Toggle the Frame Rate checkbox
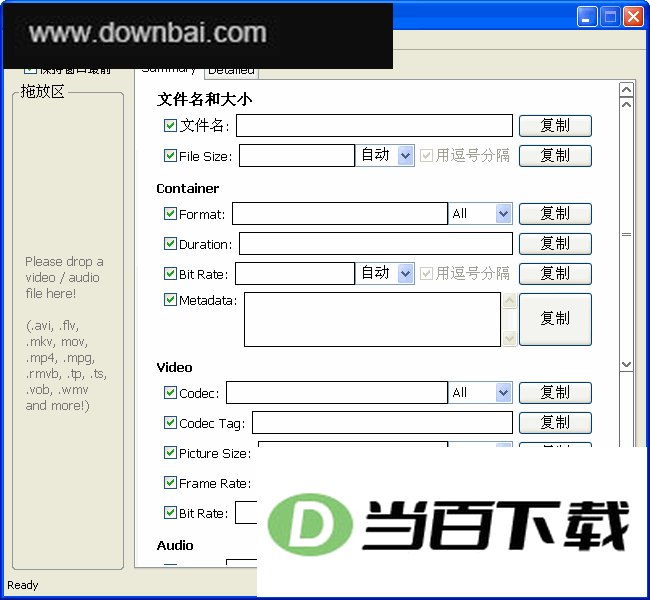This screenshot has width=650, height=600. pos(170,483)
